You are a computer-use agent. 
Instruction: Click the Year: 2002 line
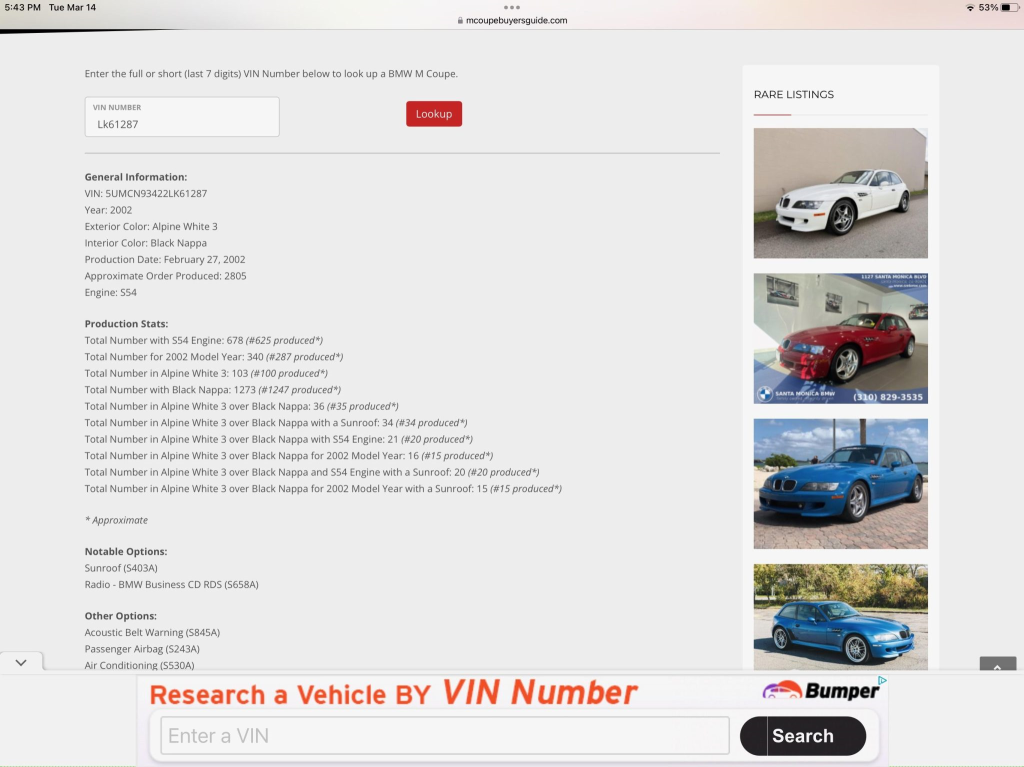[108, 210]
